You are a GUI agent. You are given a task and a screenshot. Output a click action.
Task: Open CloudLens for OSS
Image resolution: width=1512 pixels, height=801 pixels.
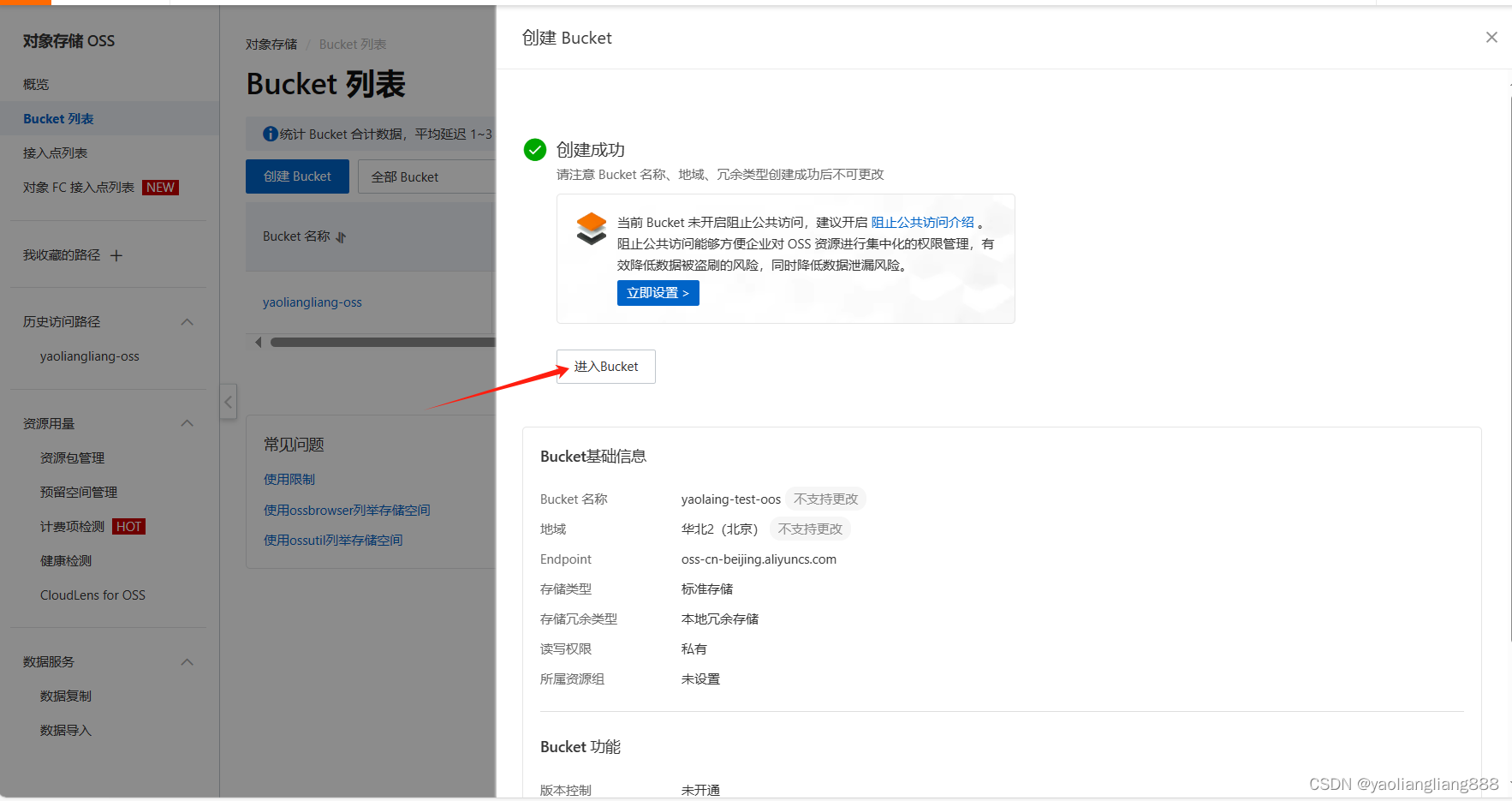(92, 595)
